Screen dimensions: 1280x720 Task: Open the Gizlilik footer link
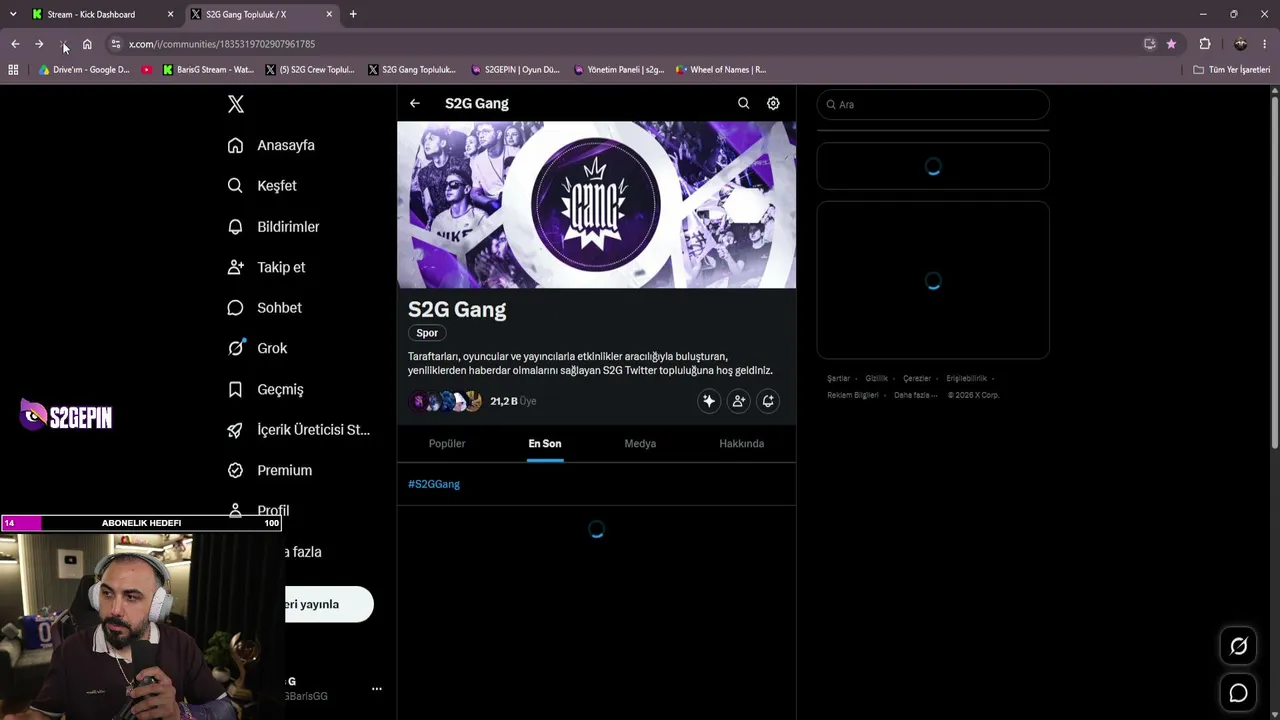[876, 379]
